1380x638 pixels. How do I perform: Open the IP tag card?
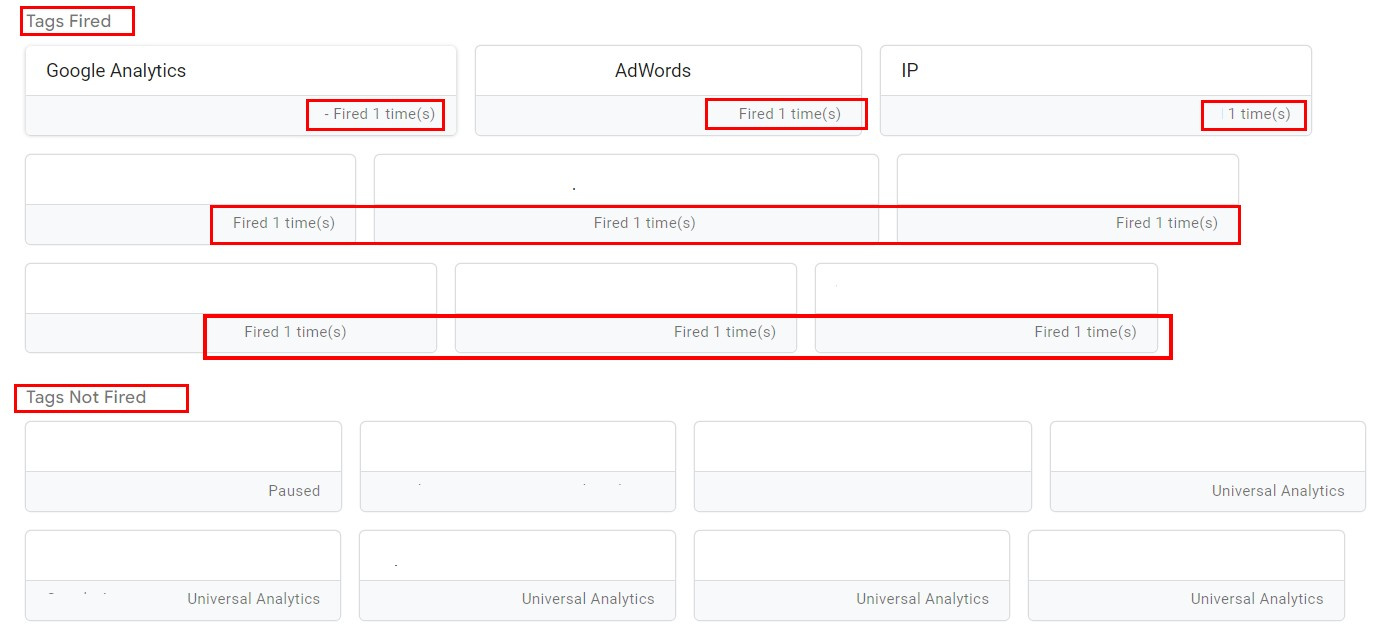point(1095,70)
